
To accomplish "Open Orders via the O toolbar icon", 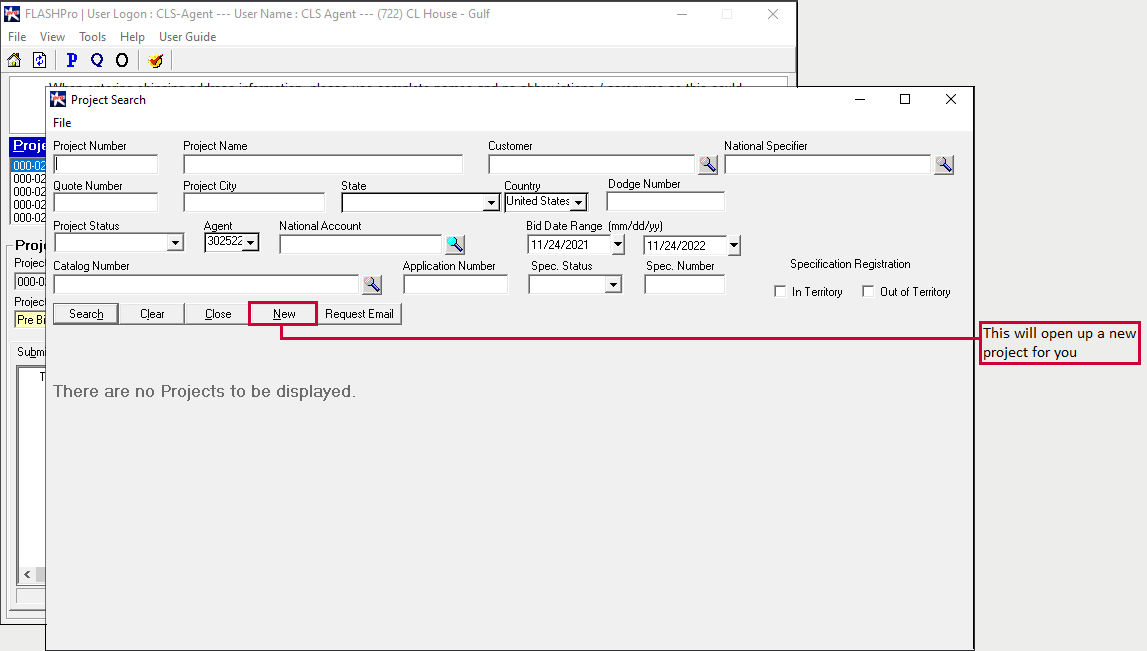I will [x=122, y=60].
